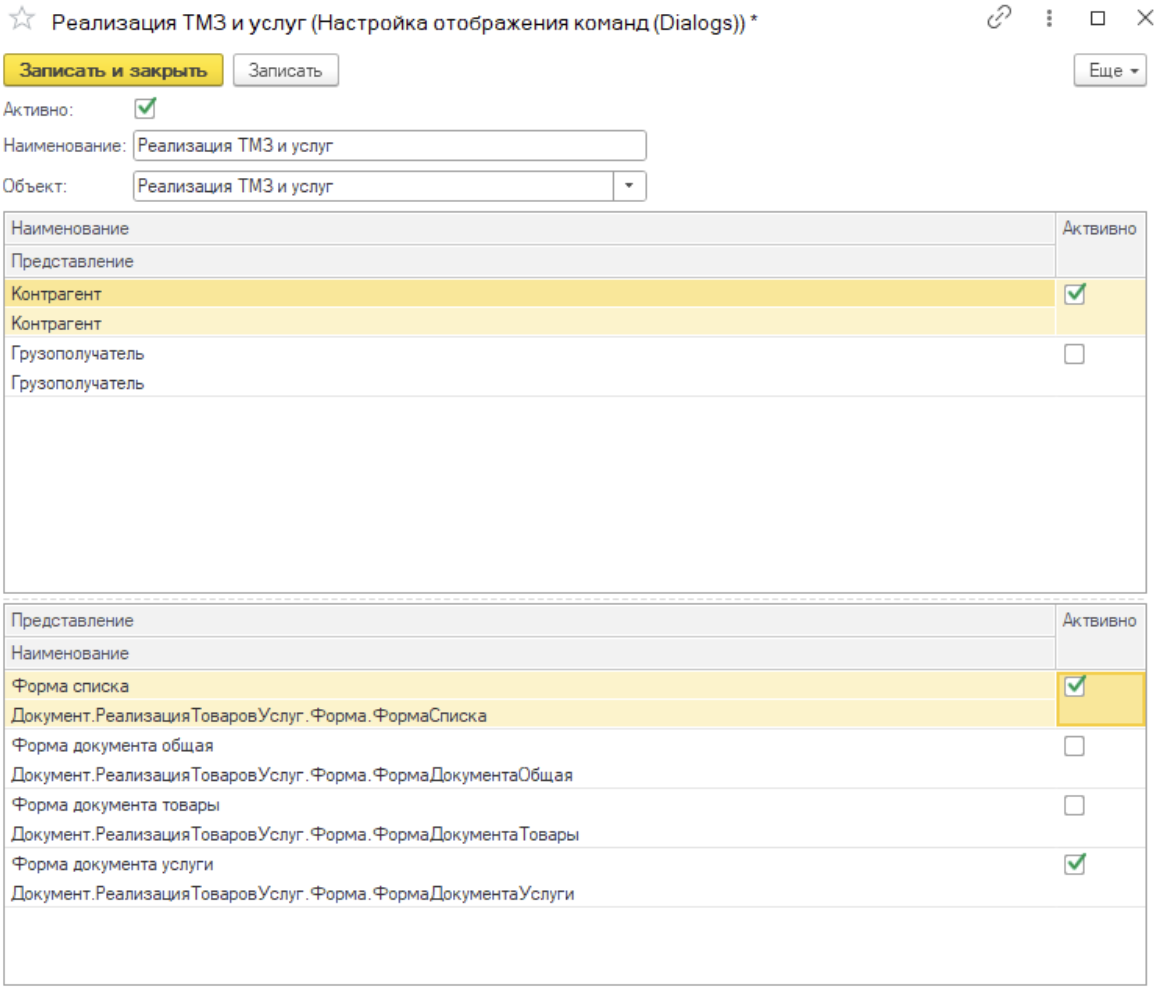
Task: Click the favorites star icon
Action: tap(21, 20)
